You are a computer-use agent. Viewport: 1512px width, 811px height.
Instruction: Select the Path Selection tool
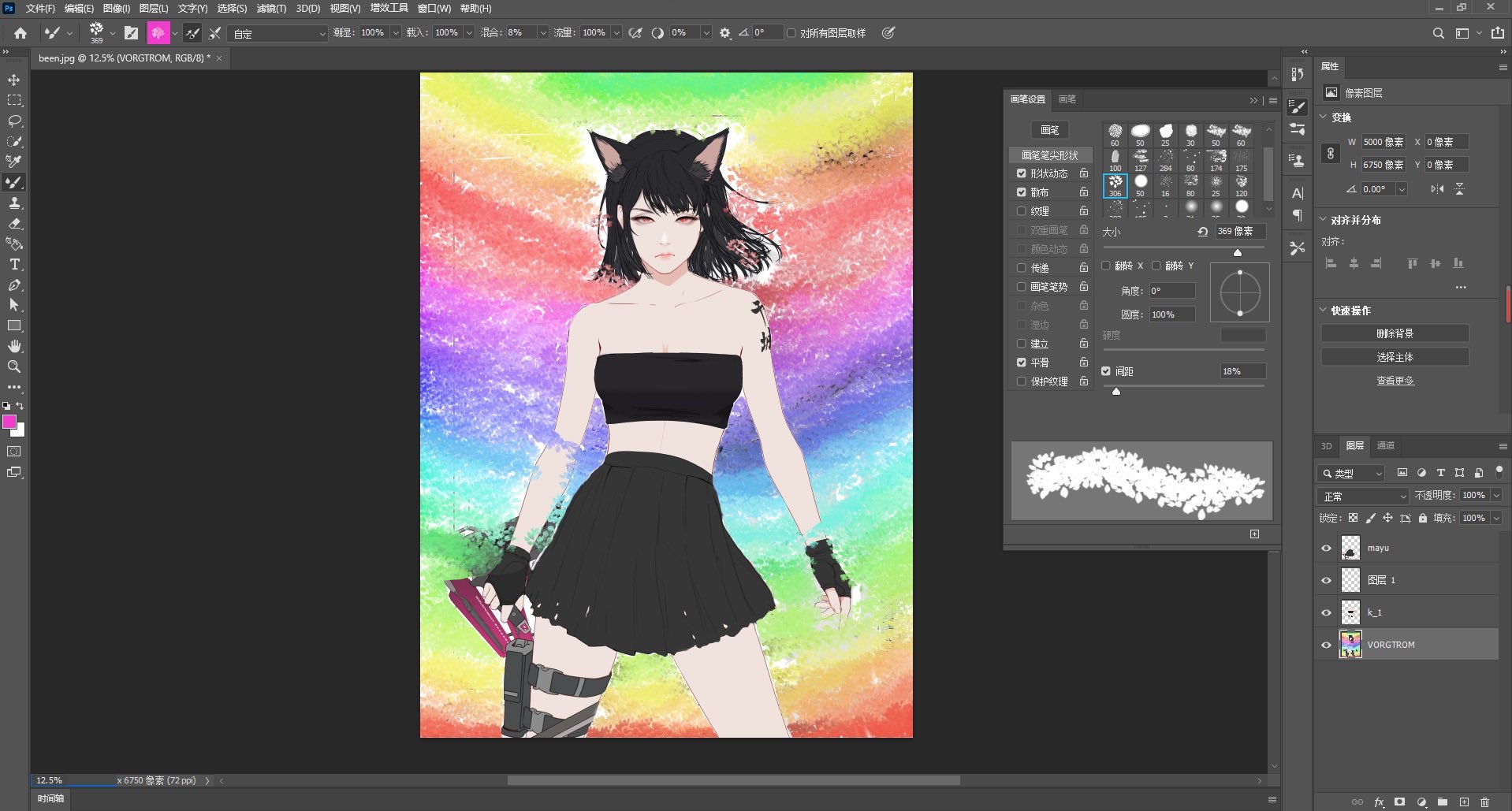[14, 305]
